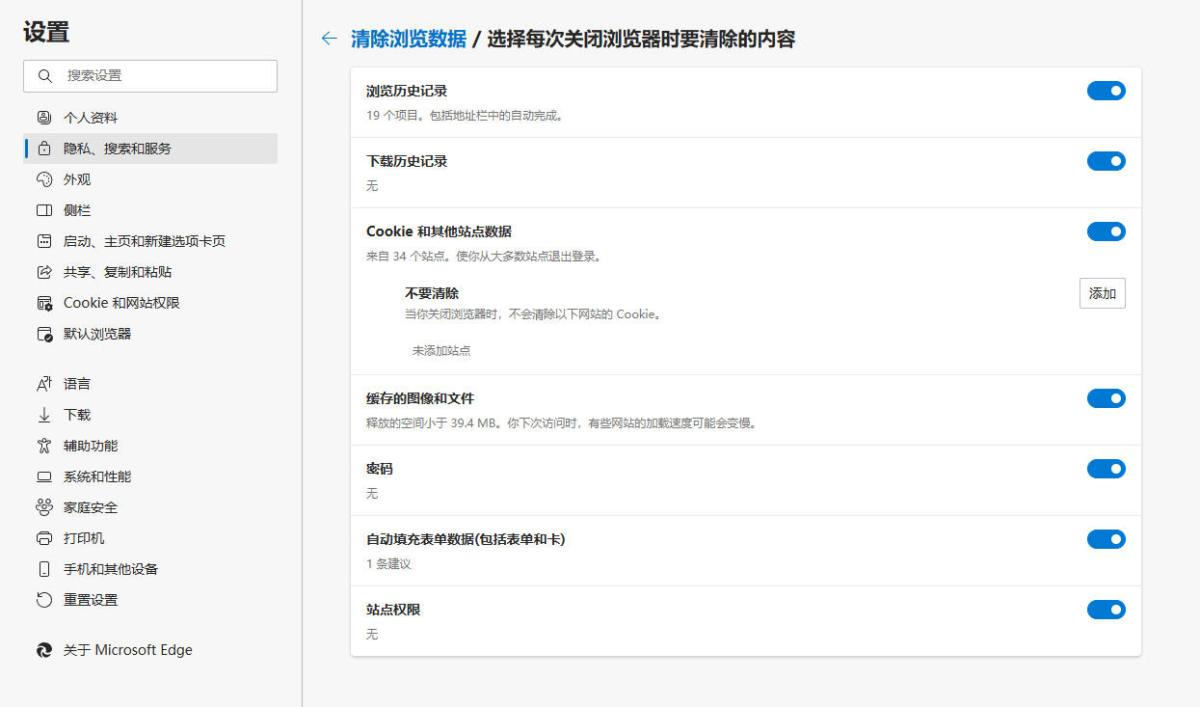Click the Microsoft Edge logo icon
Image resolution: width=1200 pixels, height=707 pixels.
43,651
